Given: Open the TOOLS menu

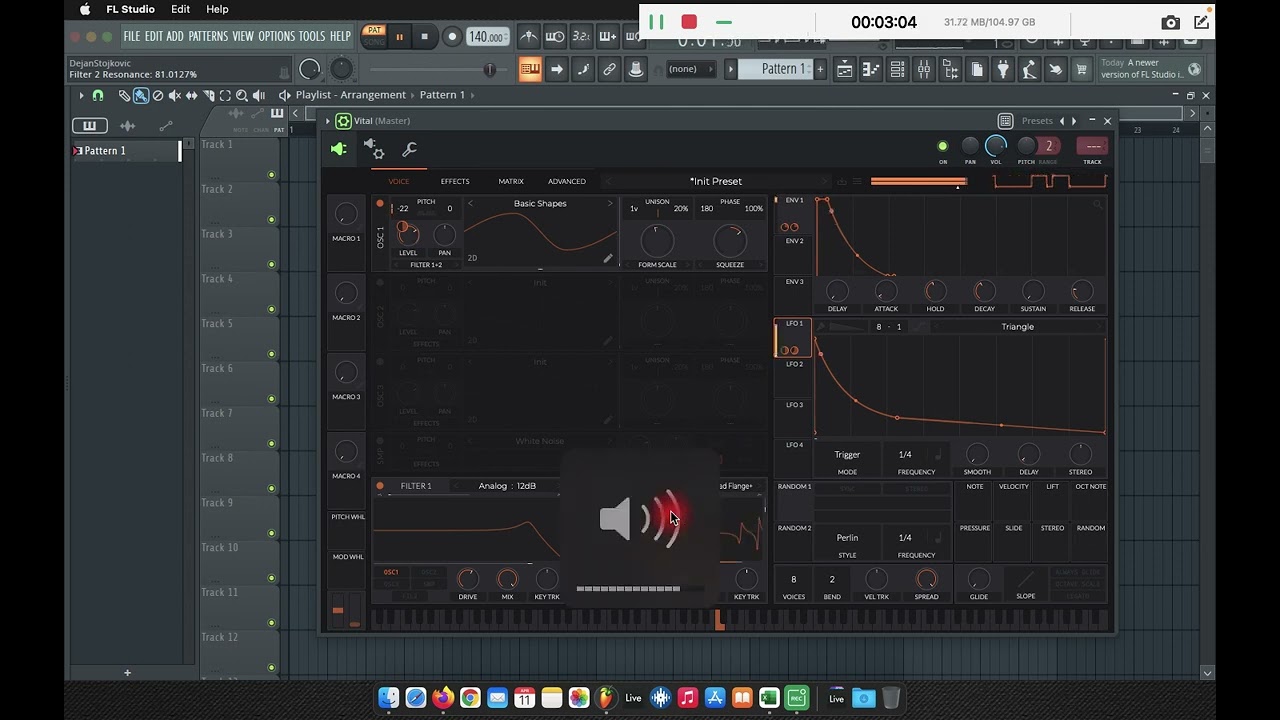Looking at the screenshot, I should (x=312, y=36).
